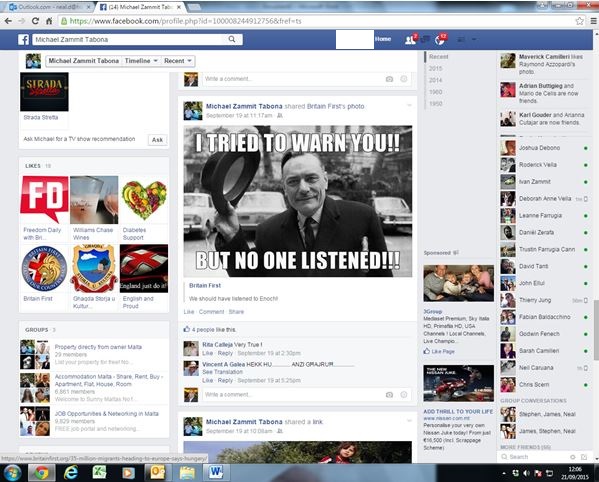Click emoji icon in top comment box
Viewport: 599px width, 482px height.
pyautogui.click(x=404, y=79)
